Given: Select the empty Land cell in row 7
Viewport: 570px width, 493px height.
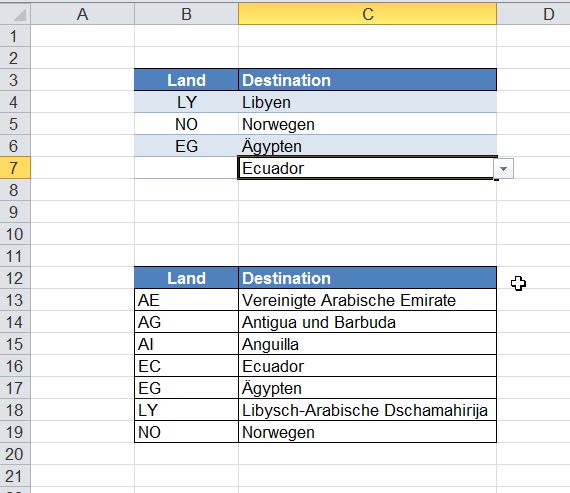Looking at the screenshot, I should click(186, 168).
